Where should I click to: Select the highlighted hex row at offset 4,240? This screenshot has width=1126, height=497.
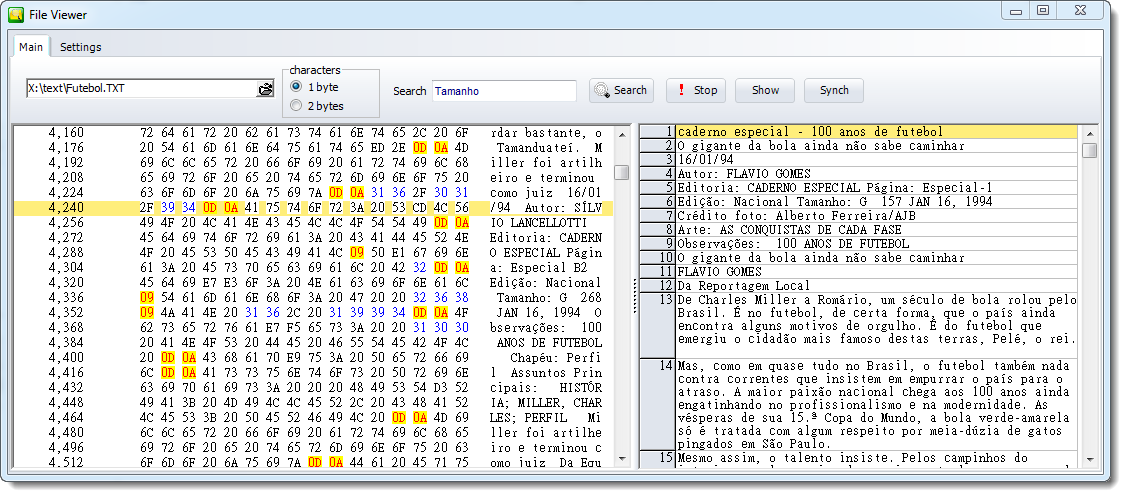[320, 208]
